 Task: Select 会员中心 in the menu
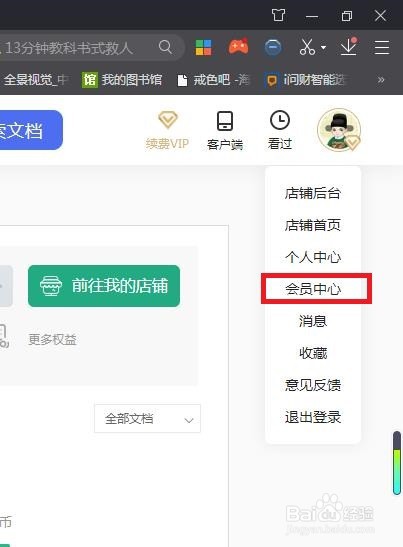(313, 289)
